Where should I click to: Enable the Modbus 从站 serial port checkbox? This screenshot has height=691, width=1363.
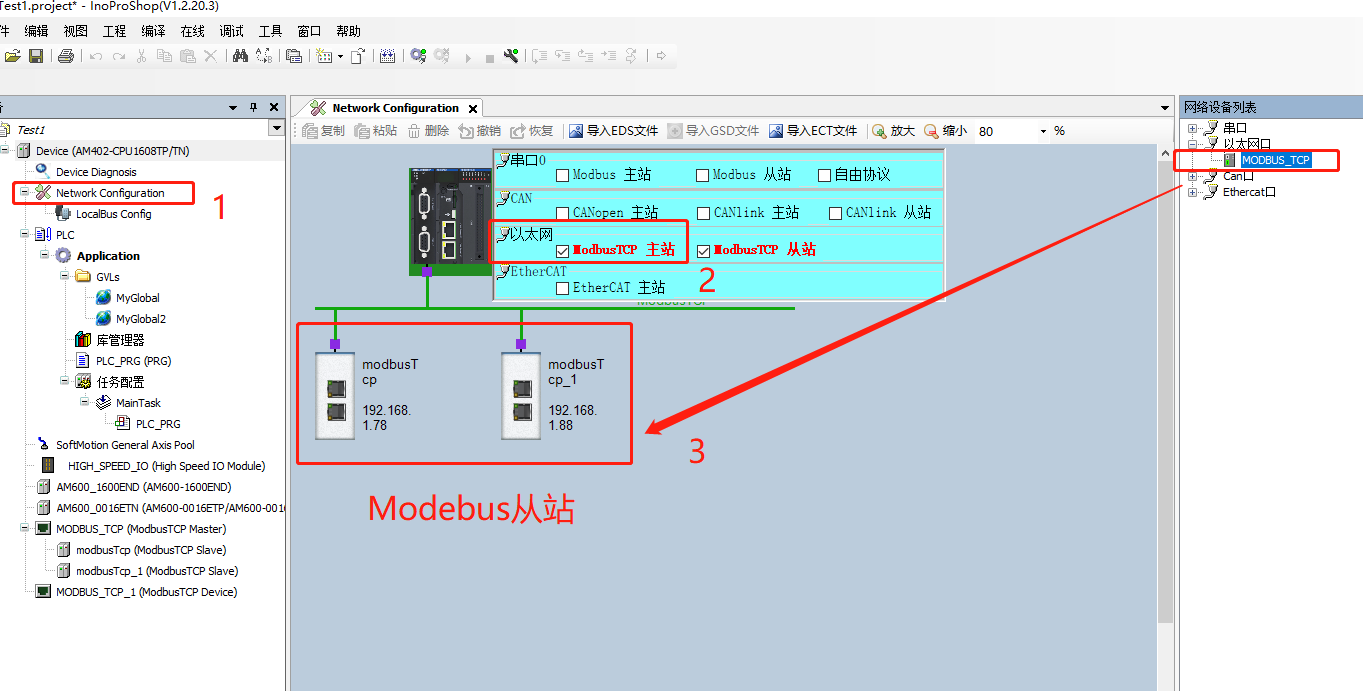pos(703,175)
